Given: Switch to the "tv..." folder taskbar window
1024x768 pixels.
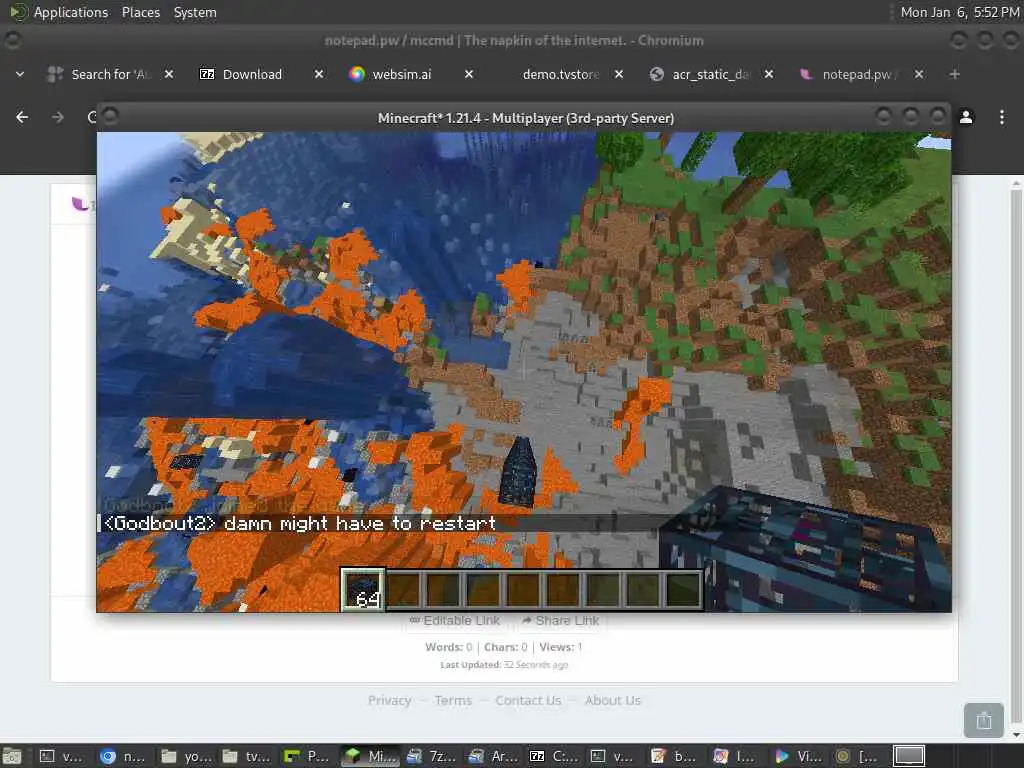Looking at the screenshot, I should pyautogui.click(x=246, y=756).
